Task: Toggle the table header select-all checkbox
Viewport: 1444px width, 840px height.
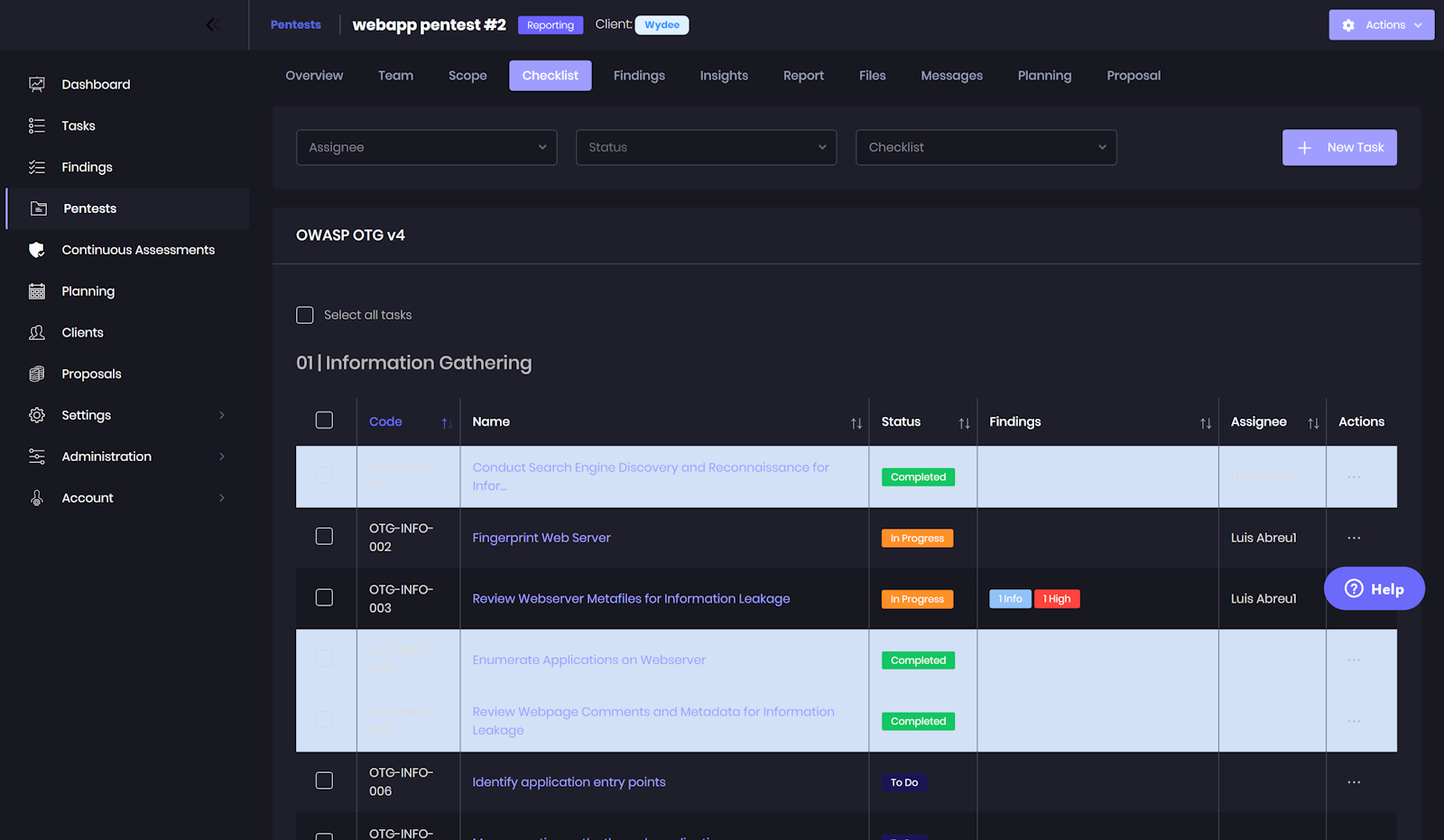Action: [x=324, y=420]
